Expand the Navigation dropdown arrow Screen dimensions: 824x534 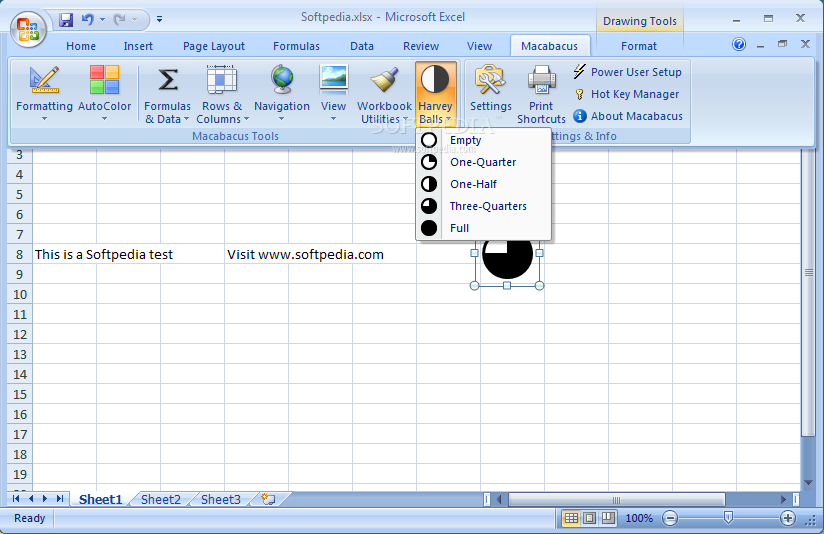pos(282,119)
